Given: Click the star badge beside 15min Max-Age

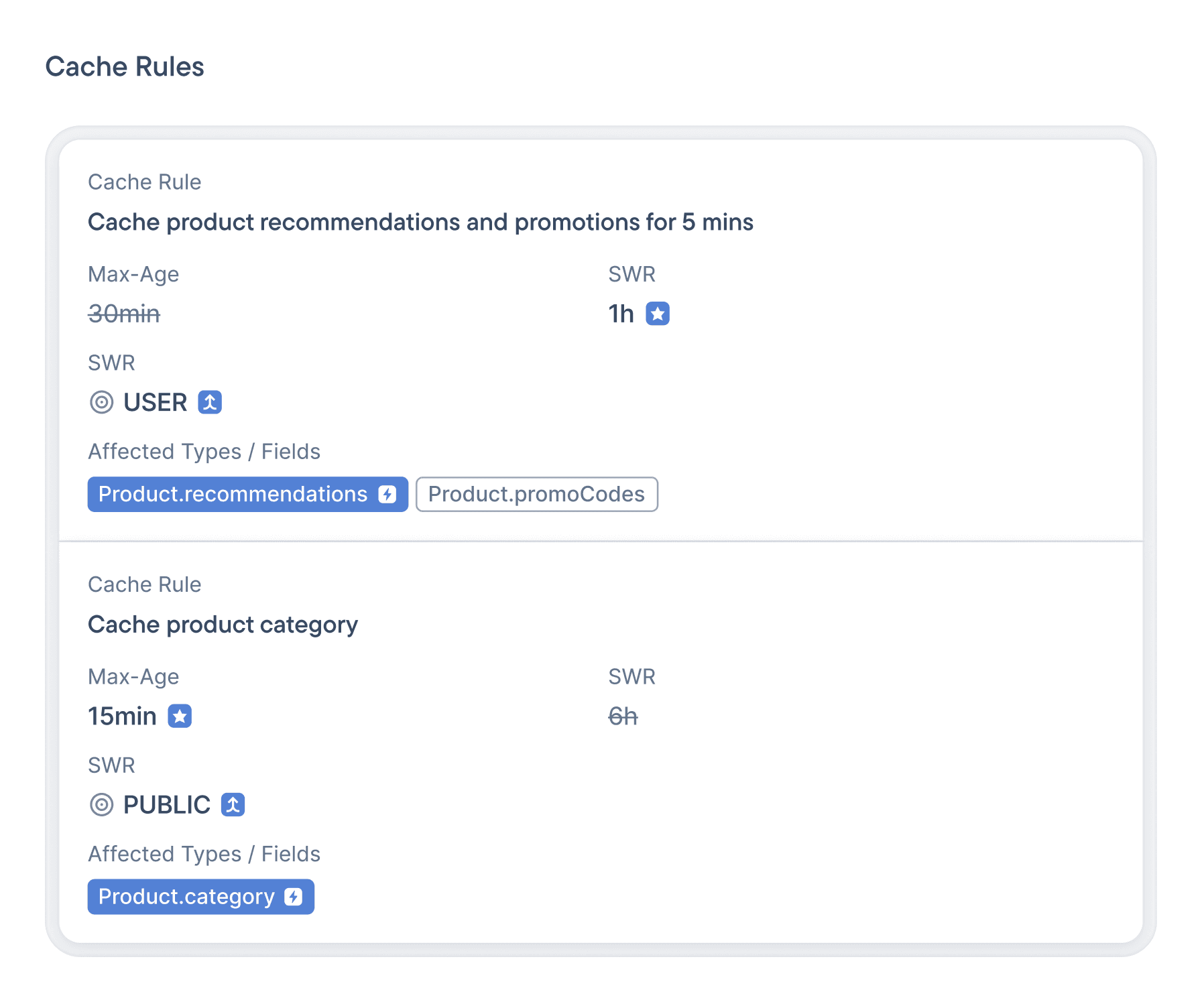Looking at the screenshot, I should tap(180, 716).
